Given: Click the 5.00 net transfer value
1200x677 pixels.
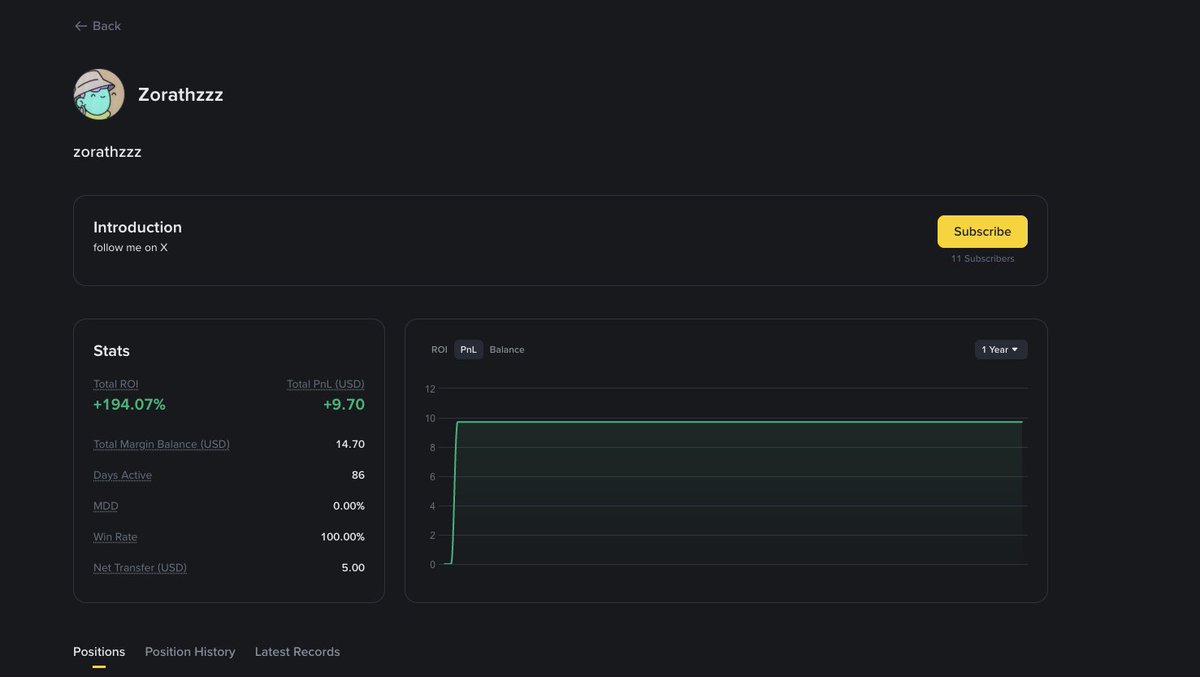Looking at the screenshot, I should click(353, 568).
